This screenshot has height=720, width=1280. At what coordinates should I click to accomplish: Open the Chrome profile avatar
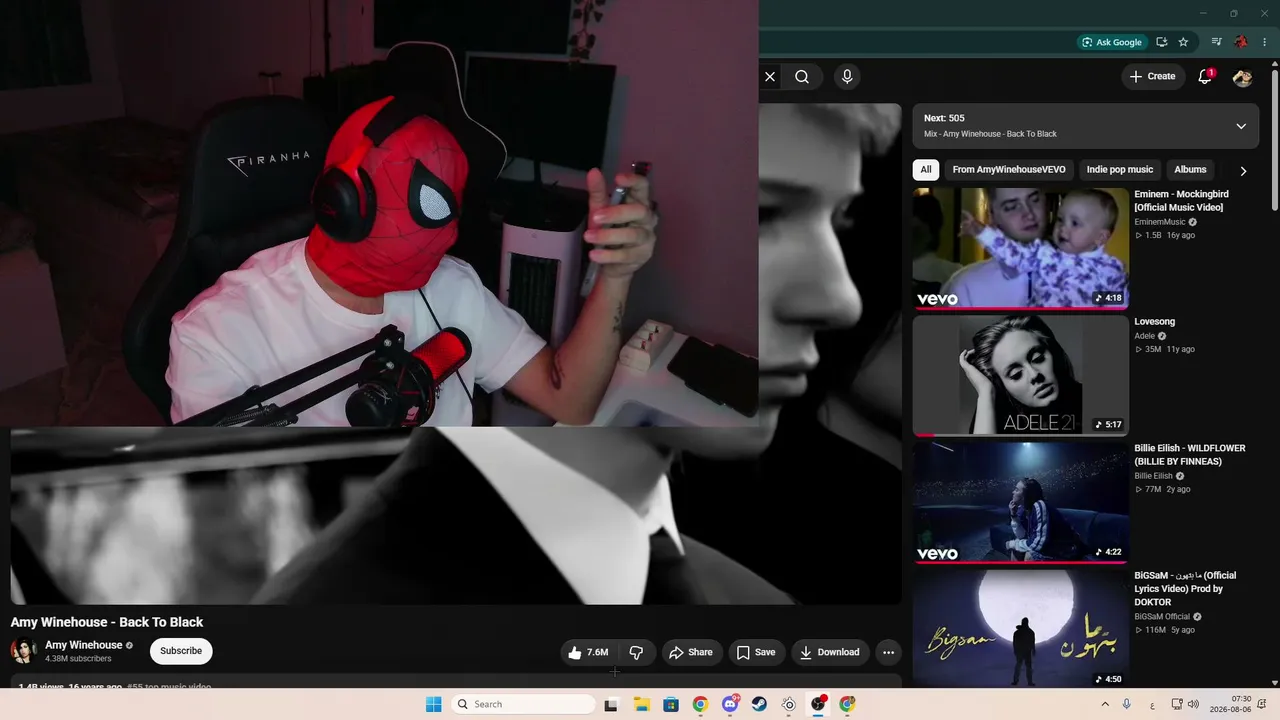(1241, 42)
